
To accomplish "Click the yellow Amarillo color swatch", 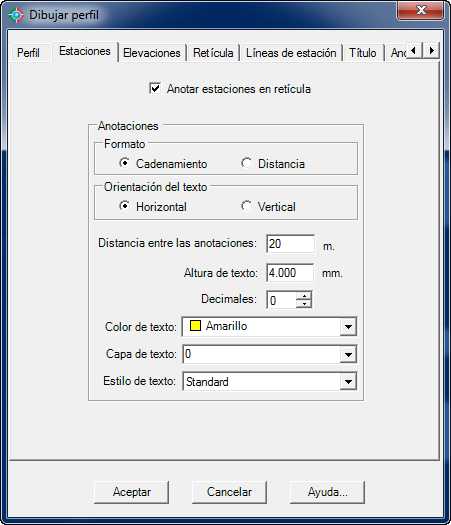I will [195, 326].
